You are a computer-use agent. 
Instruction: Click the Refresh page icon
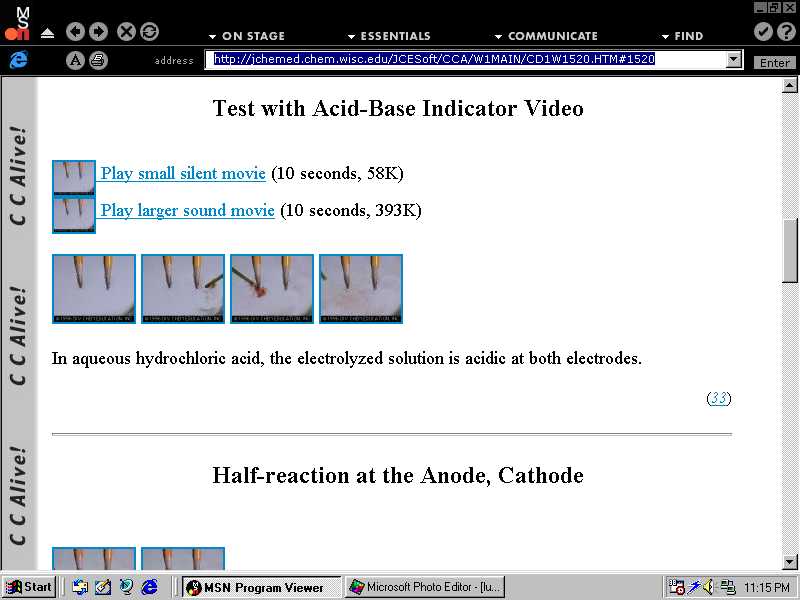coord(149,32)
